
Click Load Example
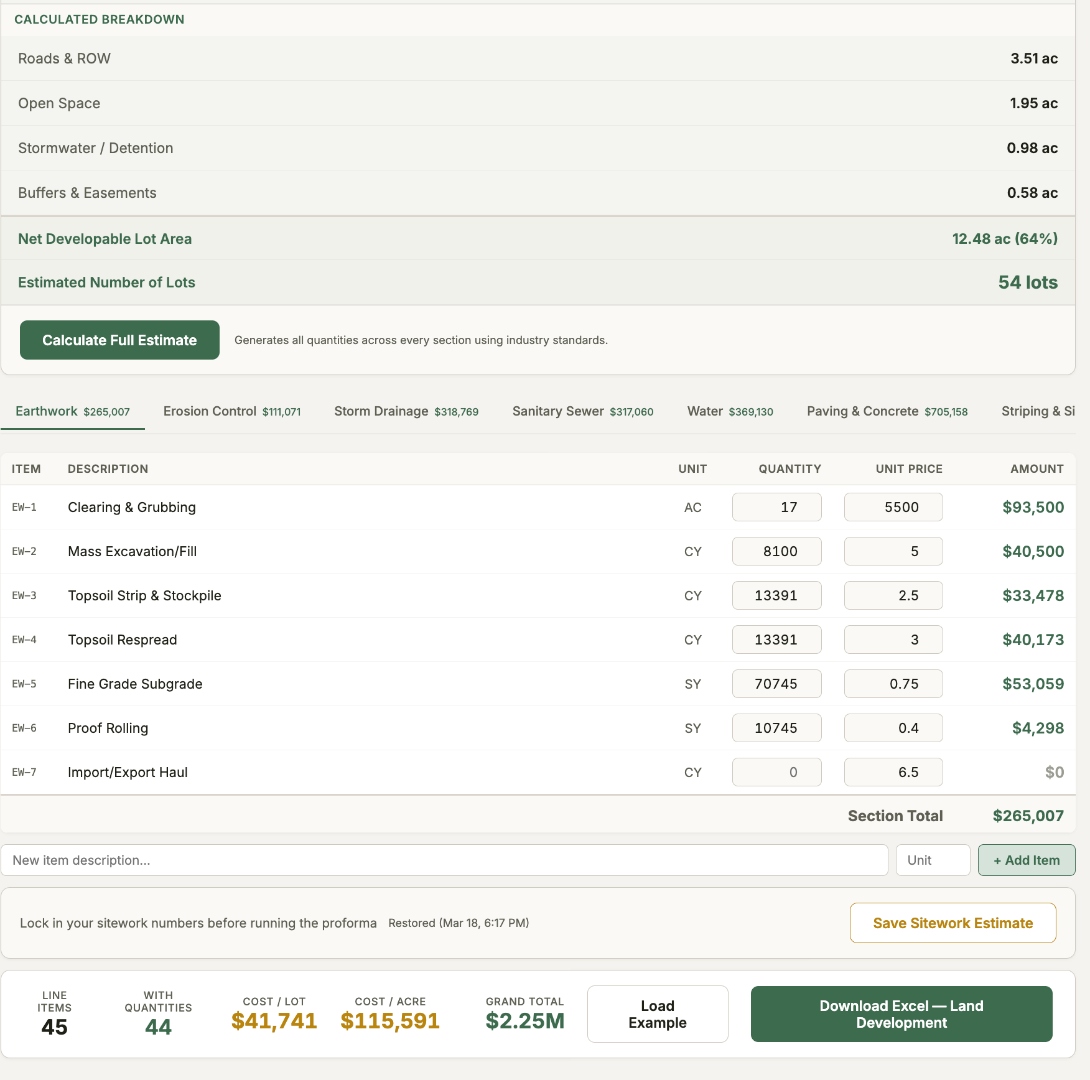point(657,1013)
